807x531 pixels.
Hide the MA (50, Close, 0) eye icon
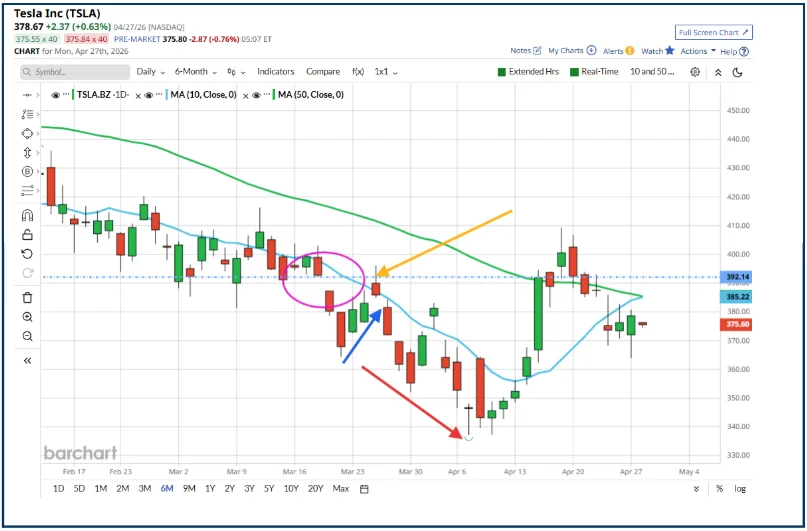pos(257,95)
